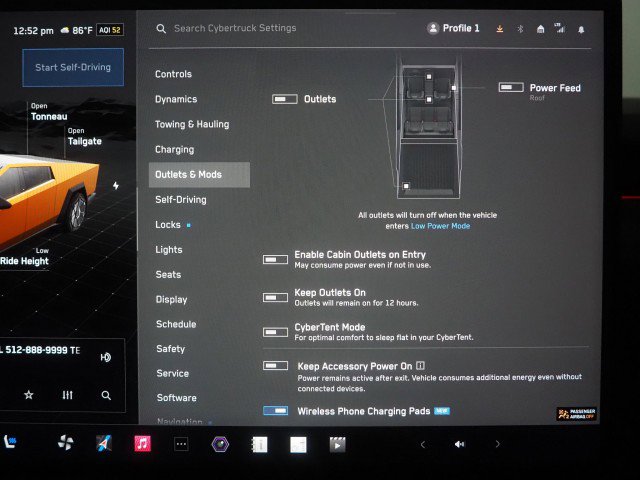Open Display settings
Viewport: 640px width, 480px height.
pos(171,300)
